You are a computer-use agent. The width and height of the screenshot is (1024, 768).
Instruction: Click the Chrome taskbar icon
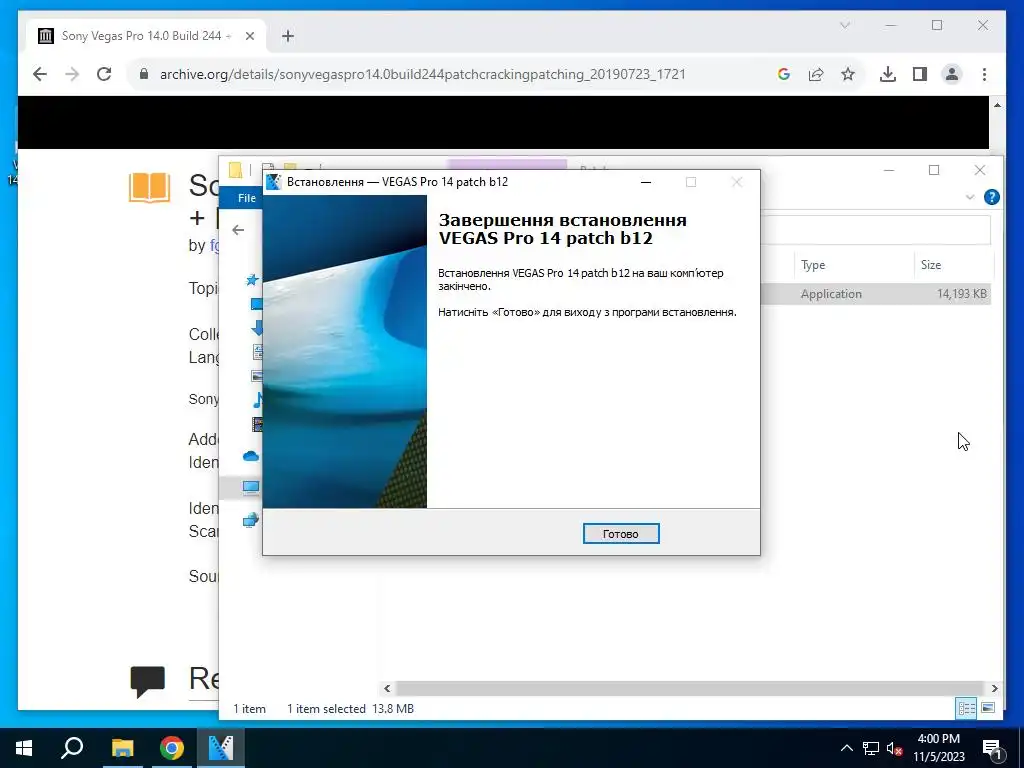tap(172, 748)
